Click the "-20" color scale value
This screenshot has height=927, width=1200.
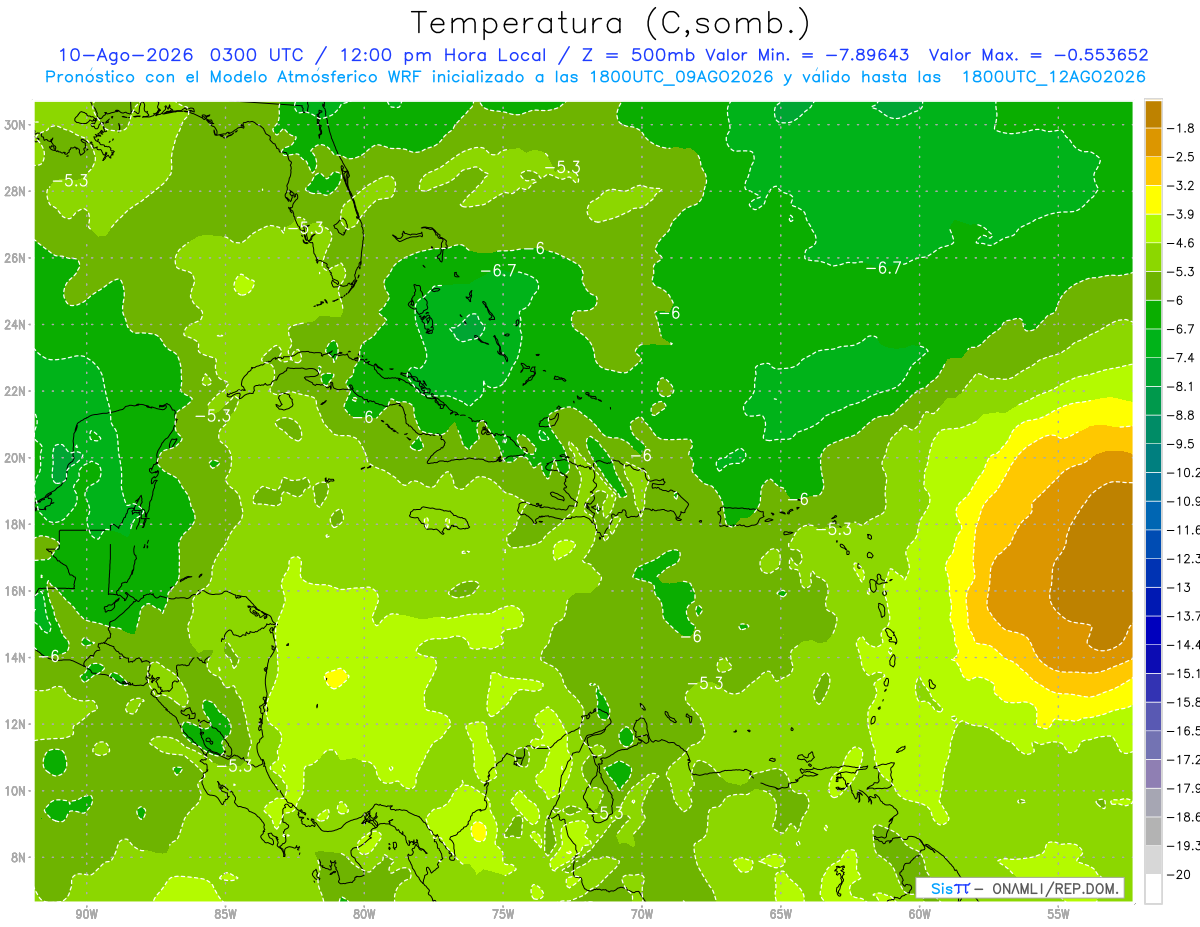coord(1180,874)
